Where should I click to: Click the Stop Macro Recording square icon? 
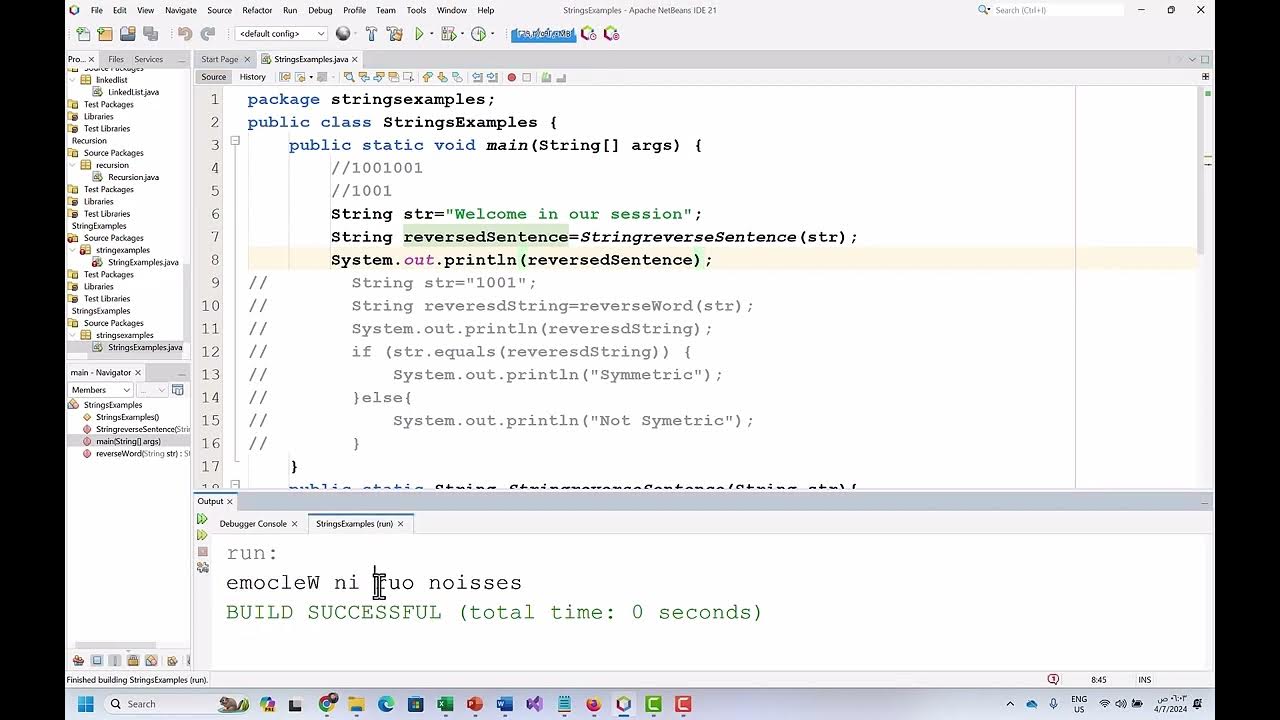(x=526, y=77)
